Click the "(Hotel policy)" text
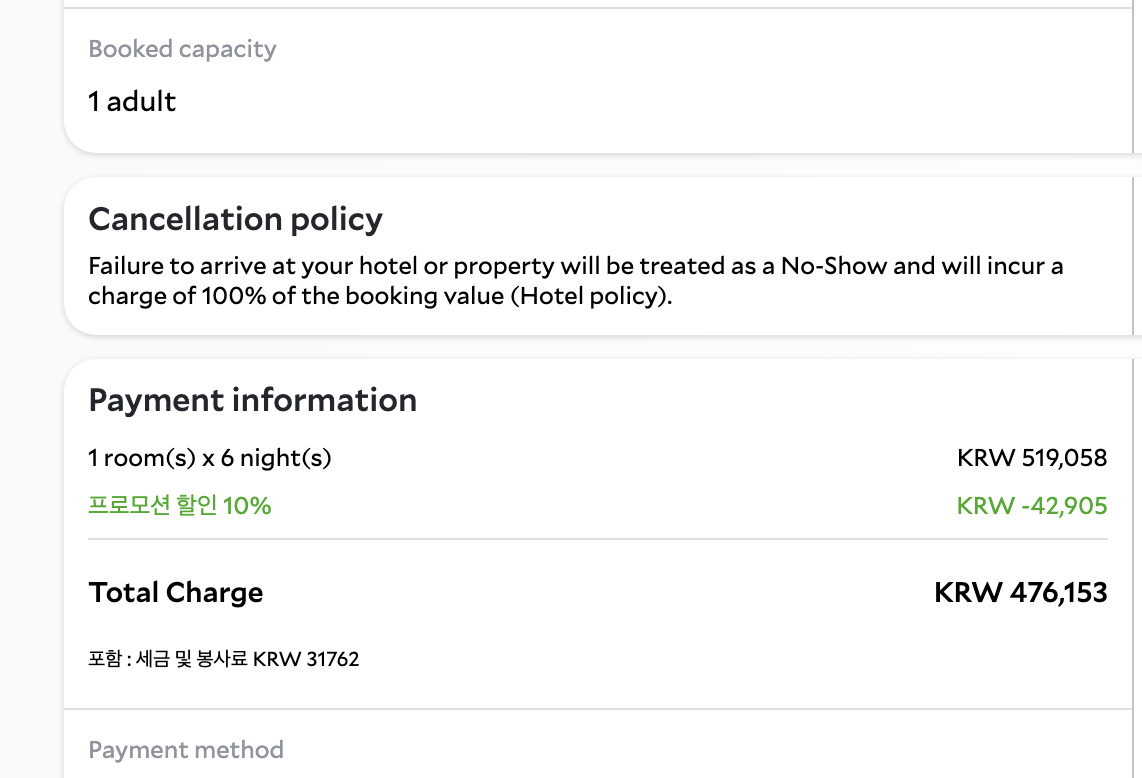 (x=590, y=297)
